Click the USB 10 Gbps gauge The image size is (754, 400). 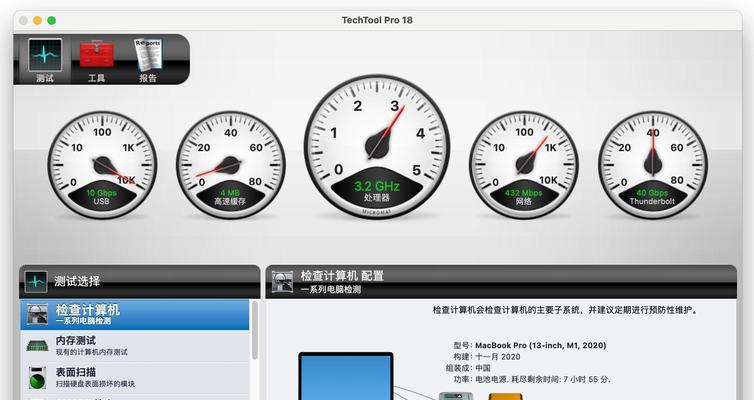click(102, 165)
